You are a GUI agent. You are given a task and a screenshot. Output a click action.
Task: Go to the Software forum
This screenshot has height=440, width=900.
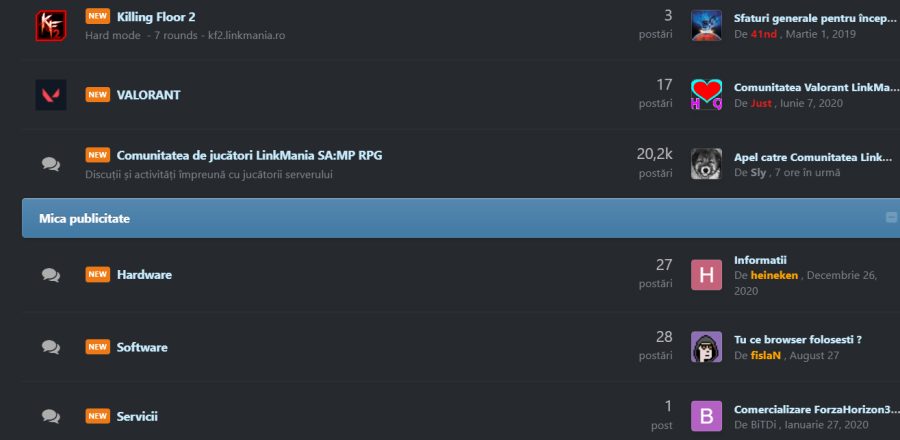(x=142, y=347)
